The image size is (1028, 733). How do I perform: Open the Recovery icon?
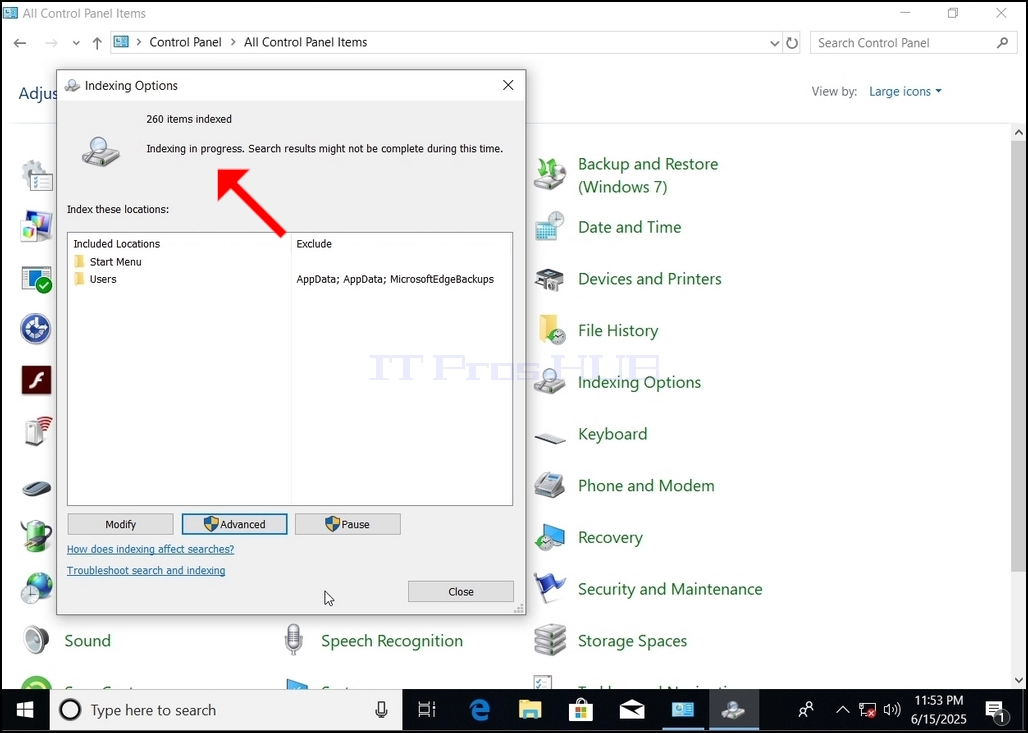pos(549,538)
